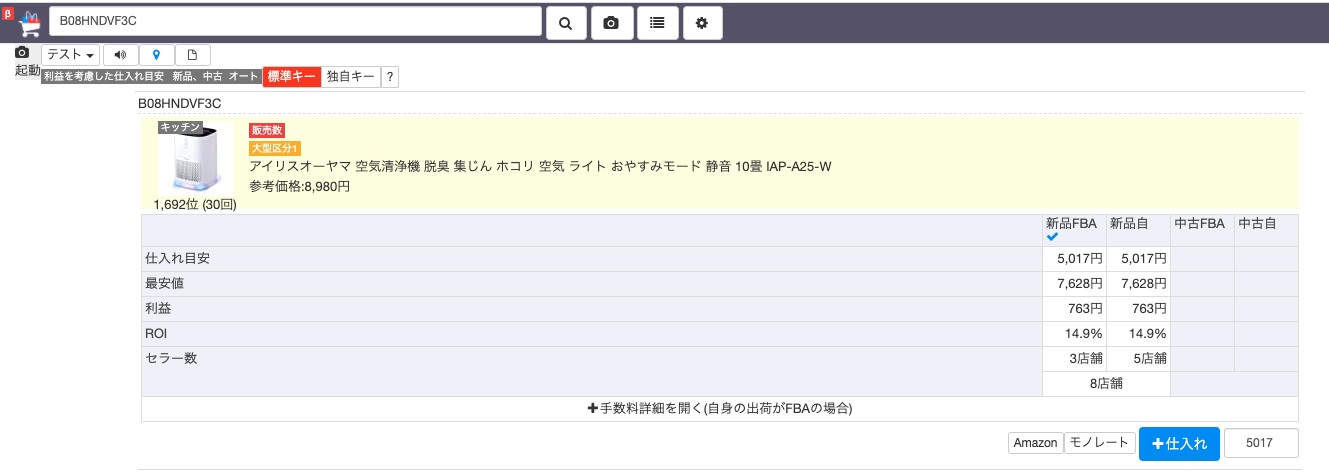
Task: Click the 5017 purchase price input field
Action: (x=1261, y=443)
